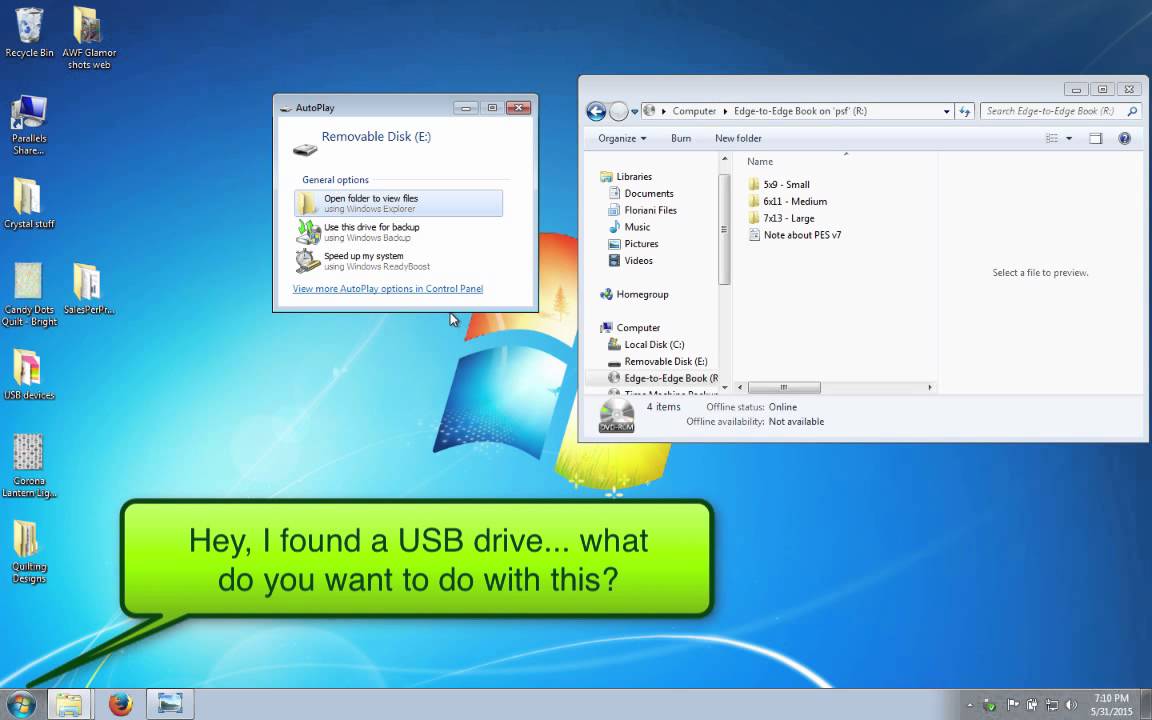Toggle the preview pane button

[1095, 138]
